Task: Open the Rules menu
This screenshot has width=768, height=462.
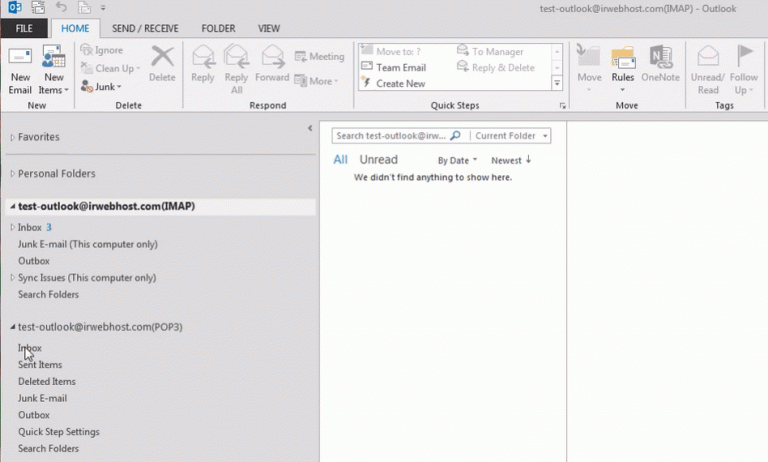Action: (623, 70)
